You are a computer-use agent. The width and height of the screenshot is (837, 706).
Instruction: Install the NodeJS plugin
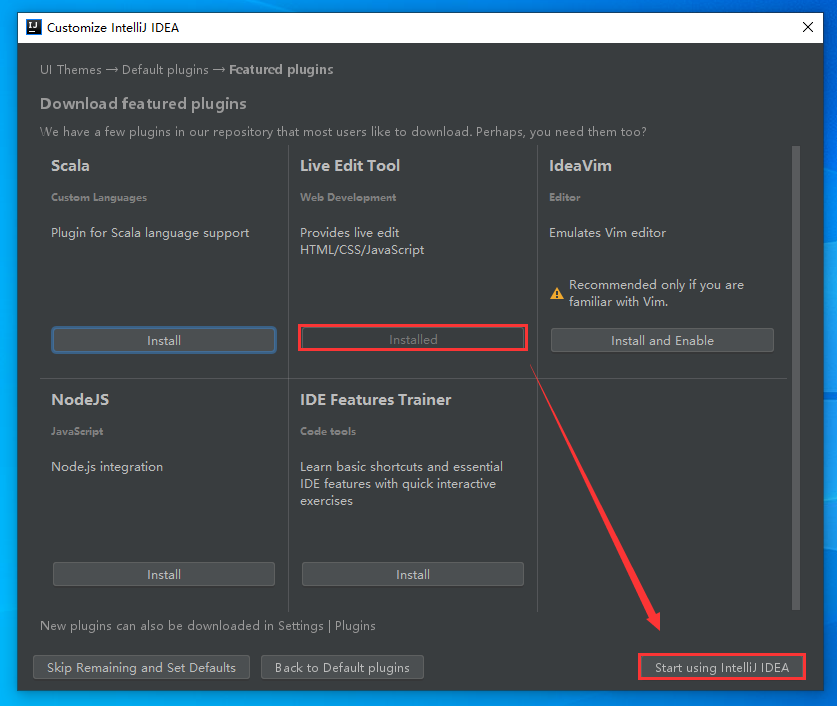click(164, 574)
